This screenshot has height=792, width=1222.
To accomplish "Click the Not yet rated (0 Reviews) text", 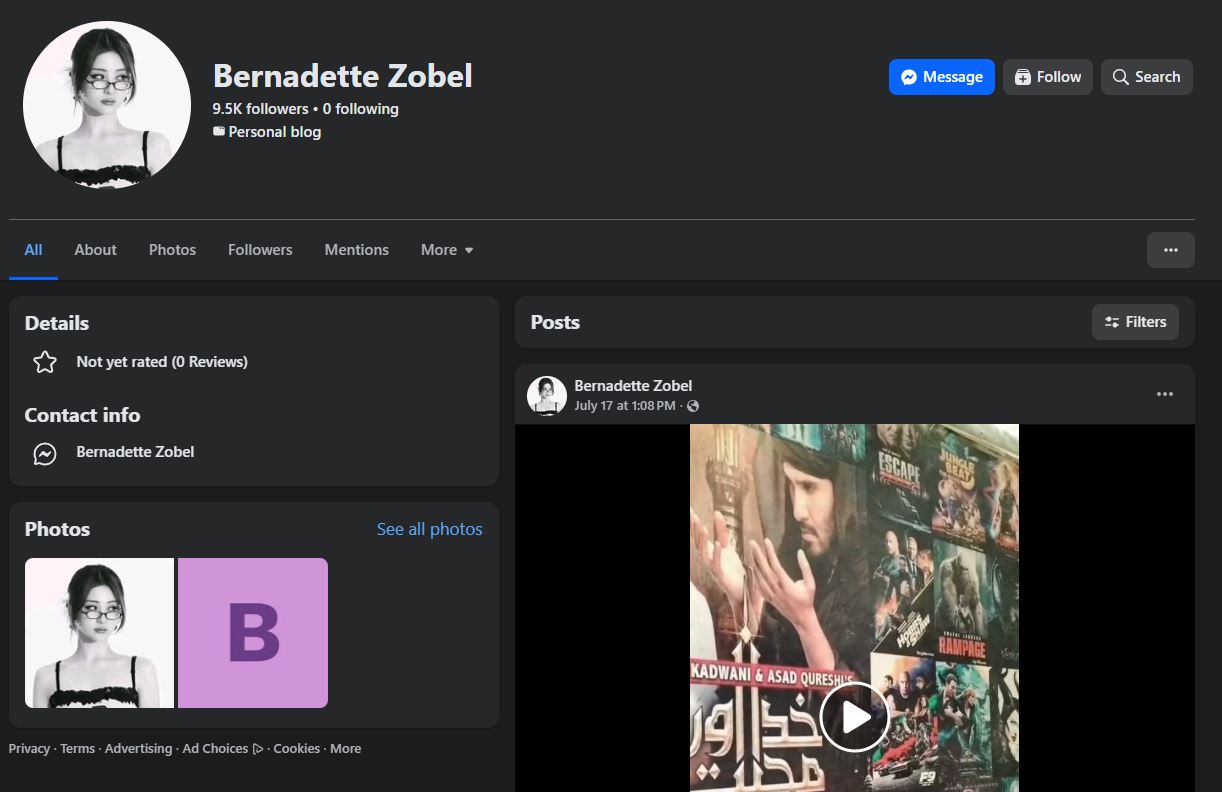I will tap(162, 362).
